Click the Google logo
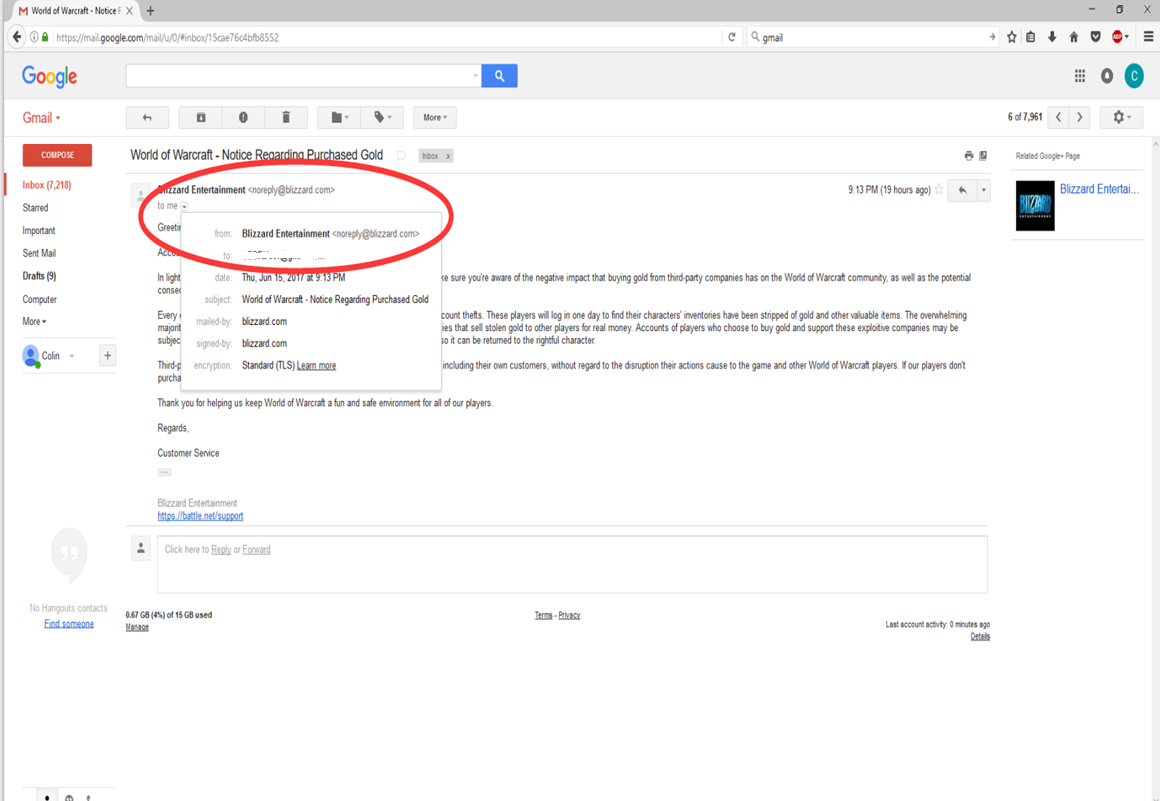 click(50, 76)
